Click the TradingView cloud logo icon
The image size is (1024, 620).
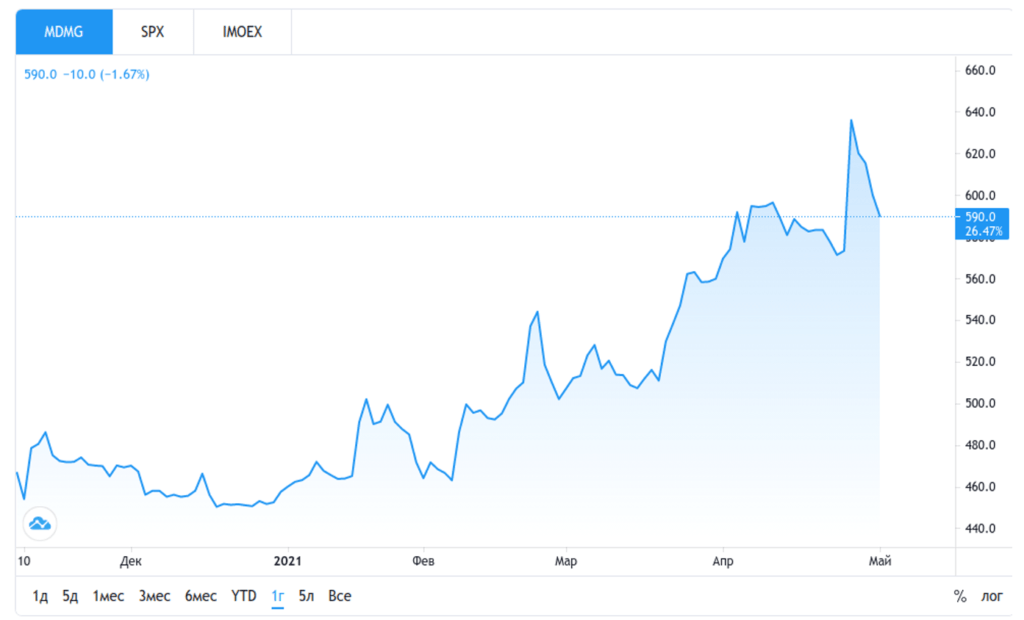(40, 523)
